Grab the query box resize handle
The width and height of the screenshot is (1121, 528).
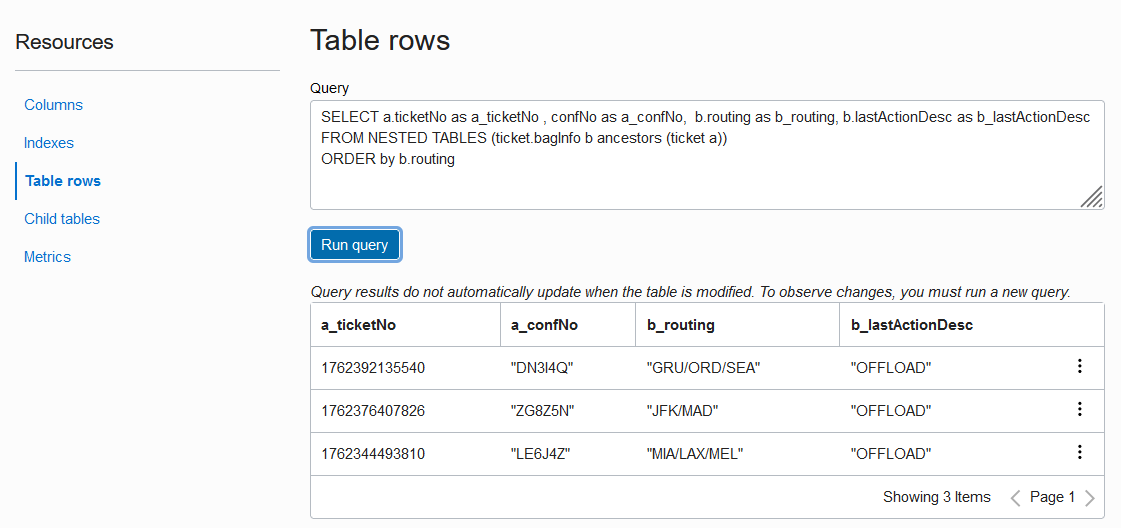pyautogui.click(x=1092, y=197)
